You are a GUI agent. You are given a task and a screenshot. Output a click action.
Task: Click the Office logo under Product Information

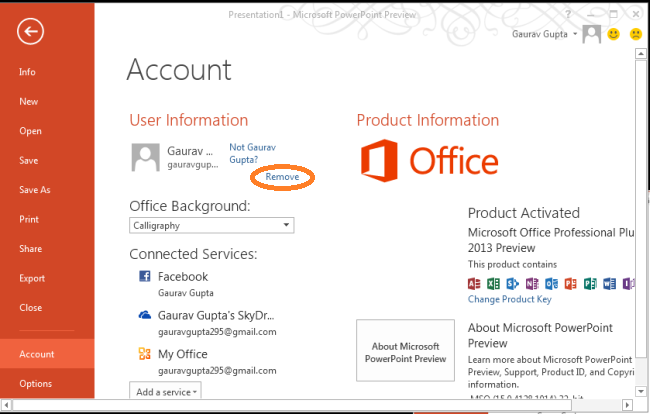(429, 161)
